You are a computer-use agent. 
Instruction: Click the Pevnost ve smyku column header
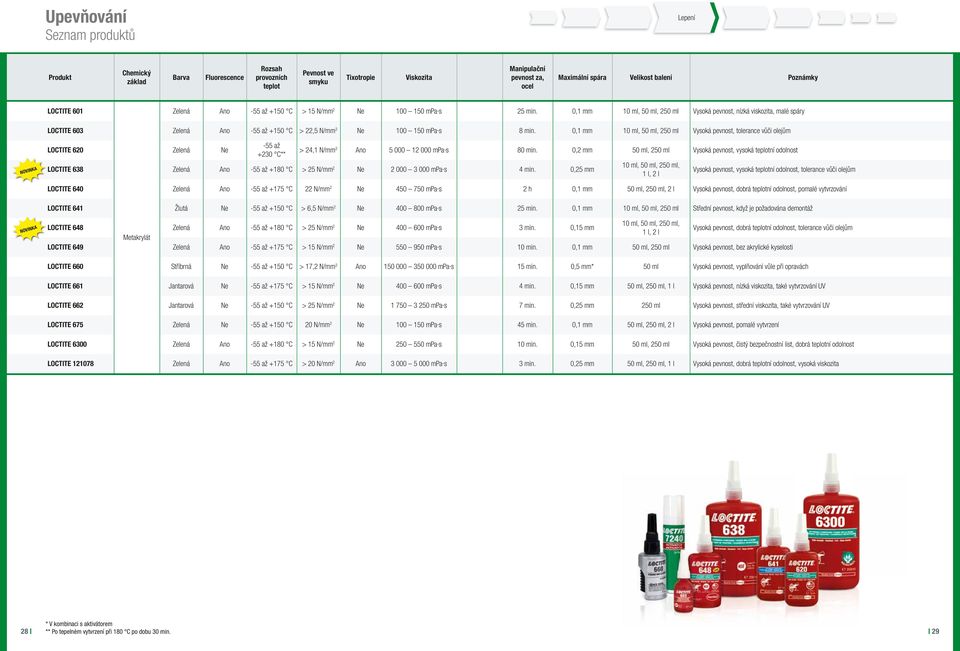318,77
